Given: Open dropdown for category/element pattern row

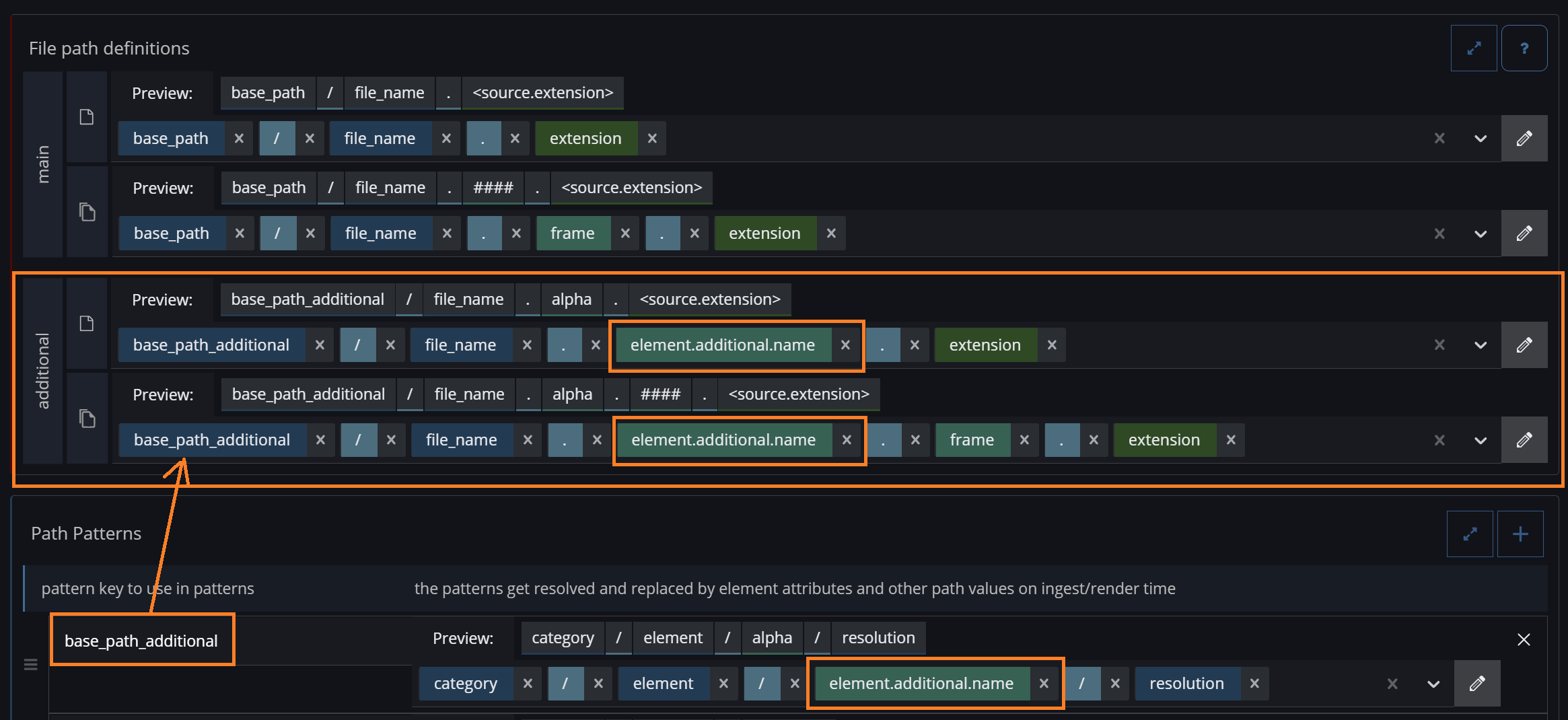Looking at the screenshot, I should click(x=1433, y=684).
